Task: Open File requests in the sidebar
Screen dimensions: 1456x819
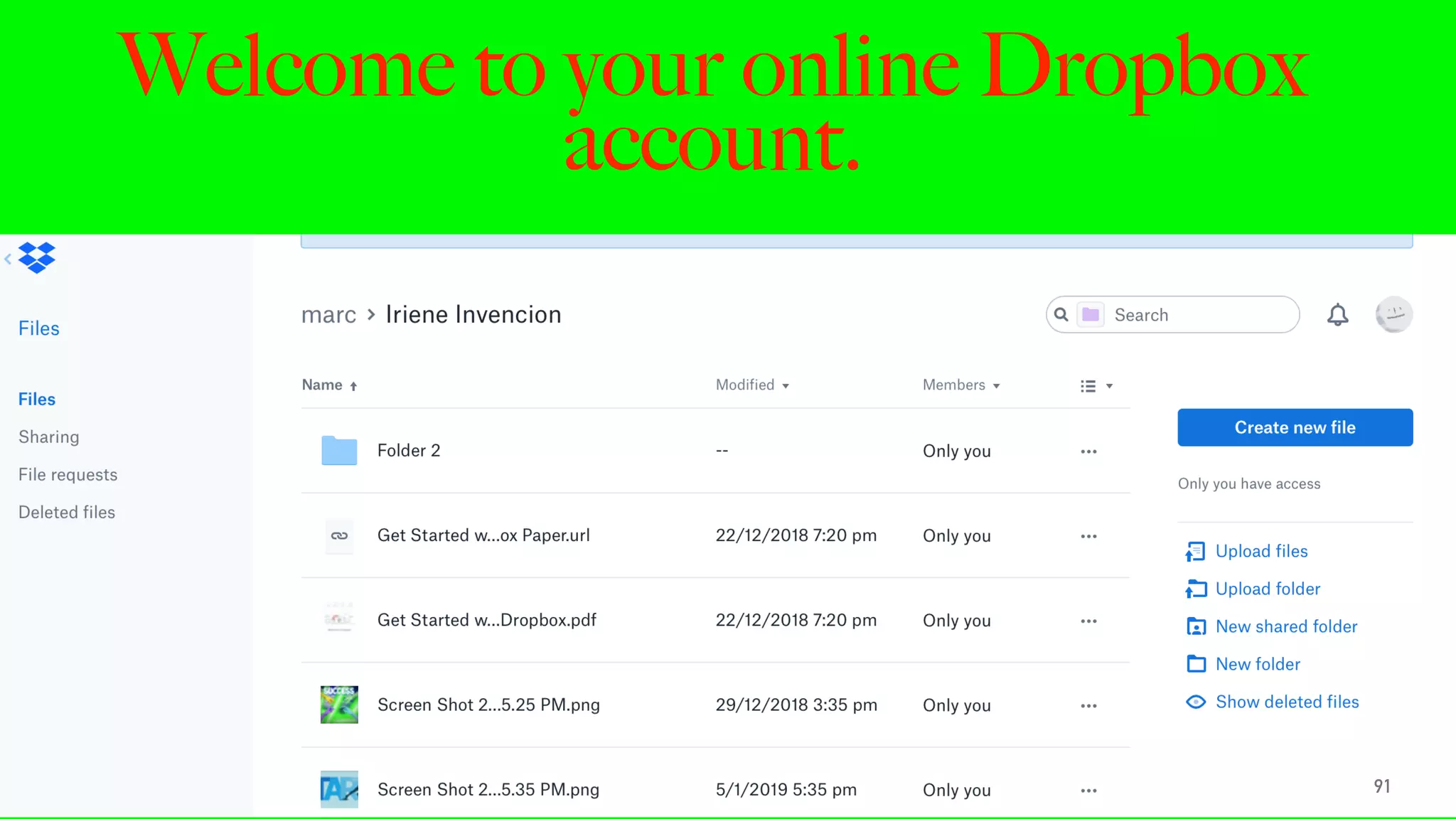Action: pyautogui.click(x=68, y=474)
